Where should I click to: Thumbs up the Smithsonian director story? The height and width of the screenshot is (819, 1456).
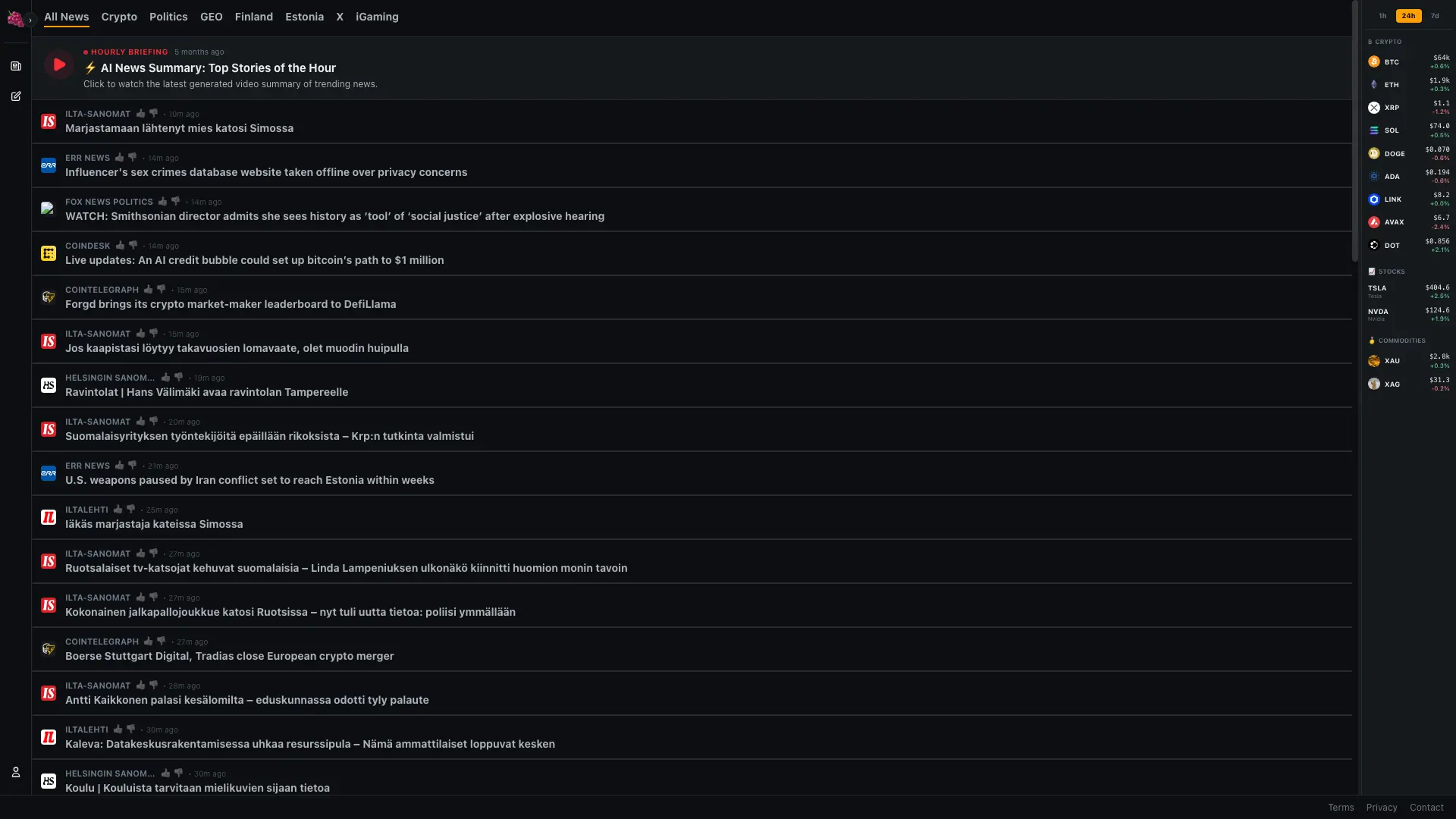coord(163,202)
